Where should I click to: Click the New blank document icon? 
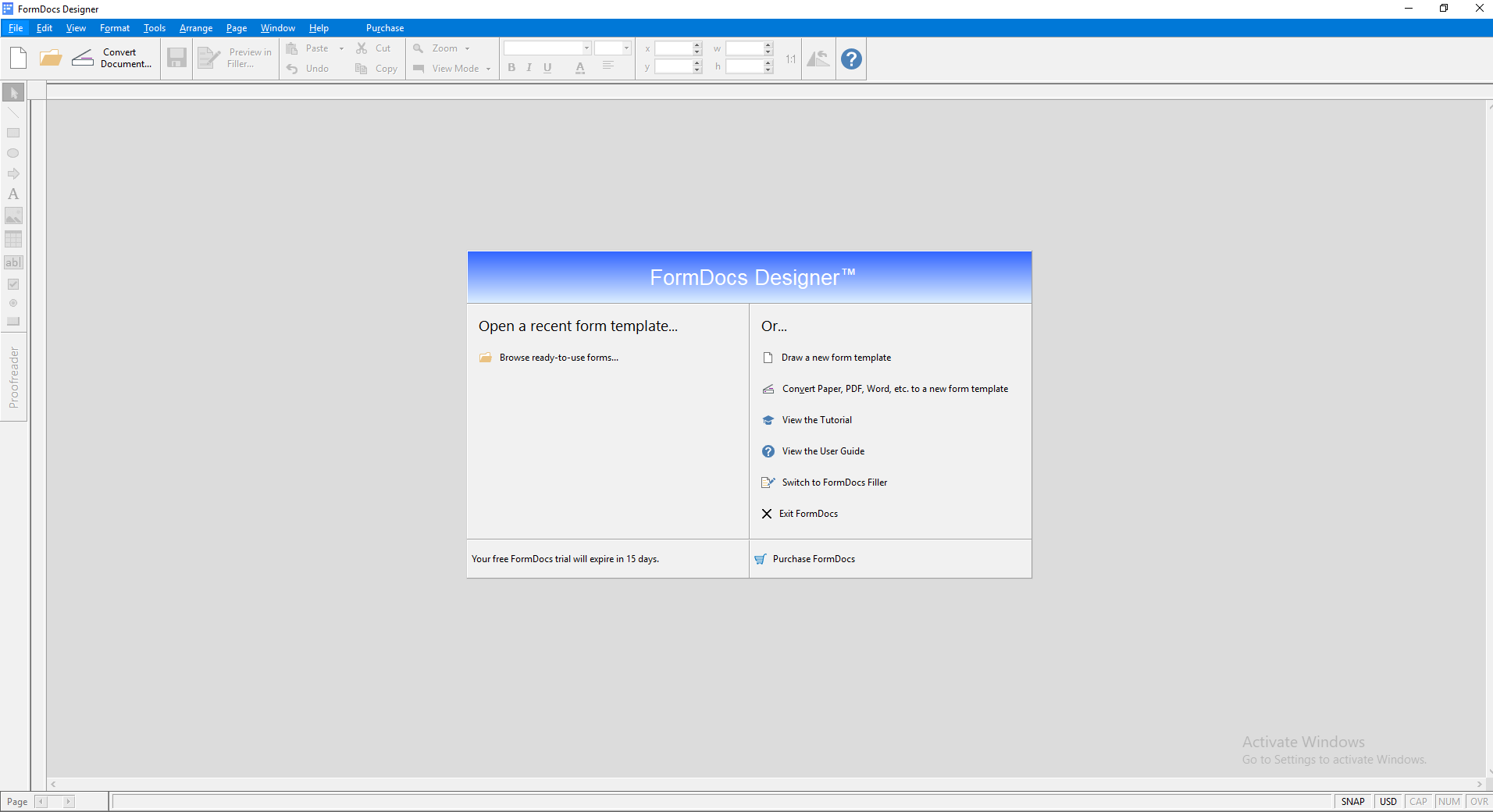click(19, 58)
